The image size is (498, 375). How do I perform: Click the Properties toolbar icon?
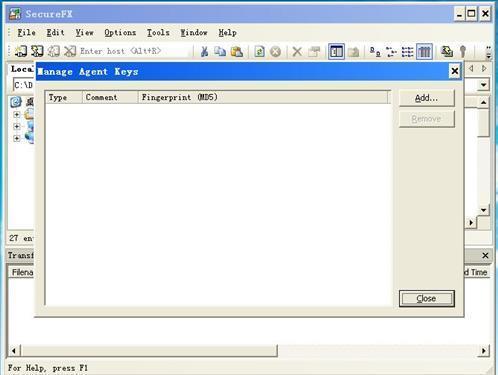tap(314, 51)
